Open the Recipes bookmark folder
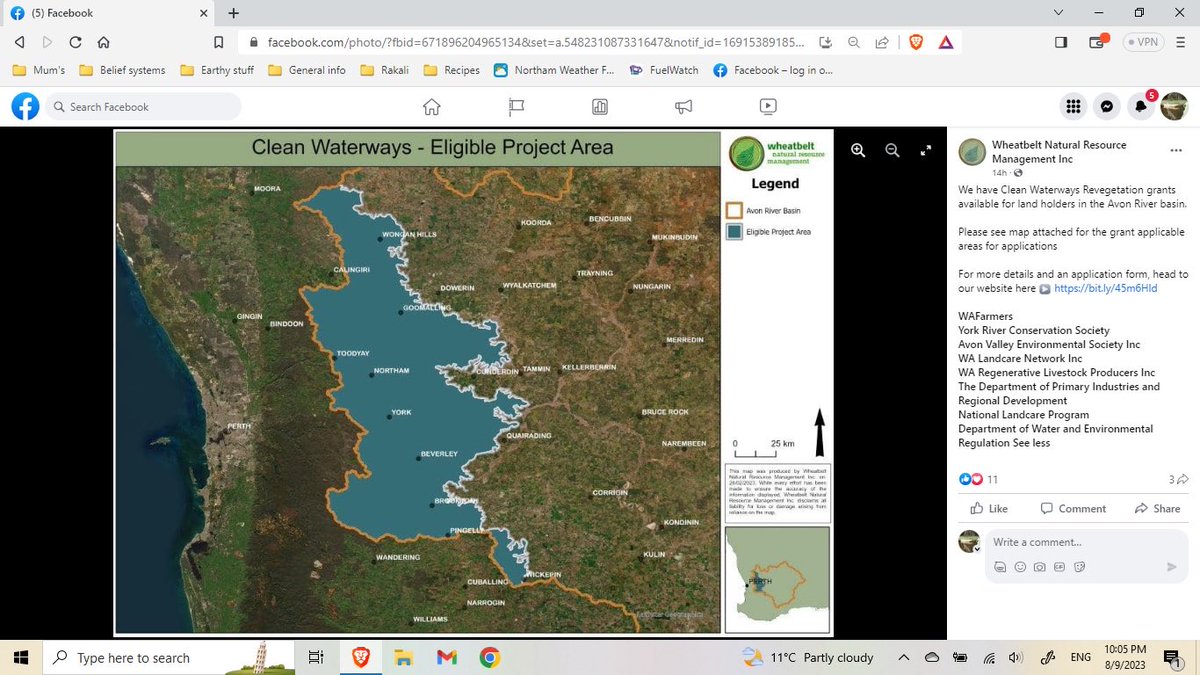 452,70
